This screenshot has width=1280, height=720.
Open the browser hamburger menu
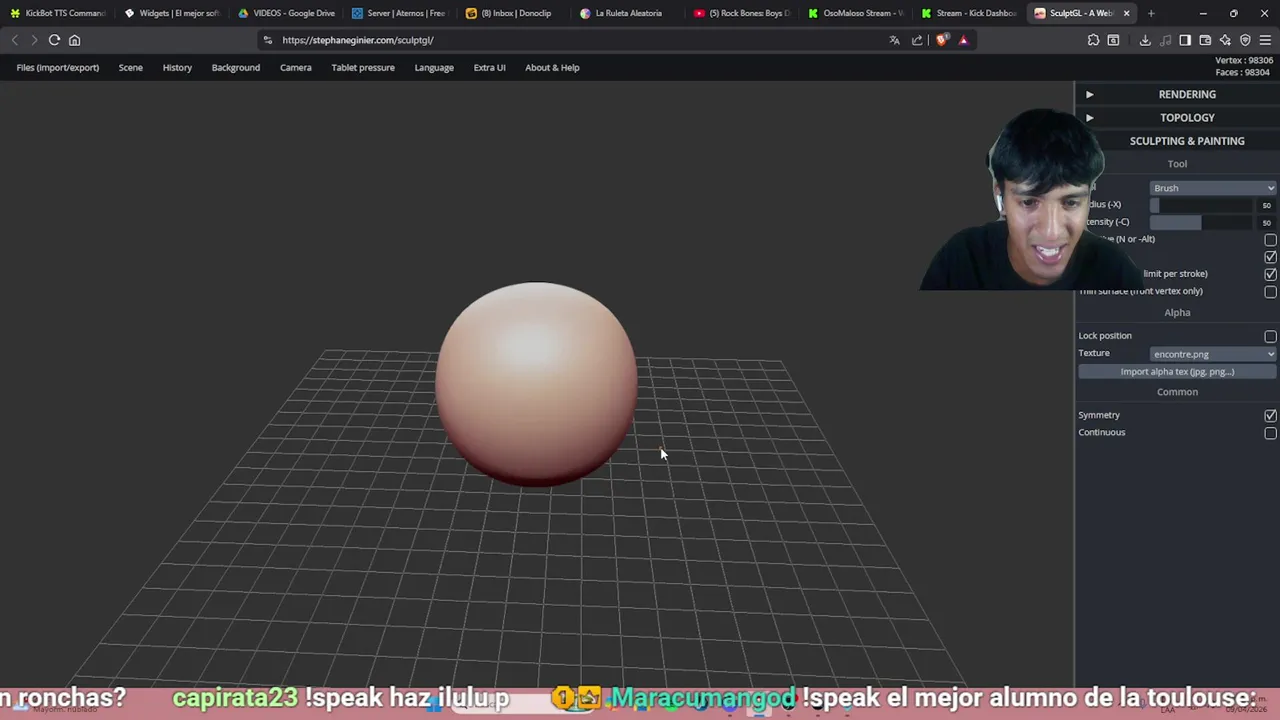click(1265, 40)
